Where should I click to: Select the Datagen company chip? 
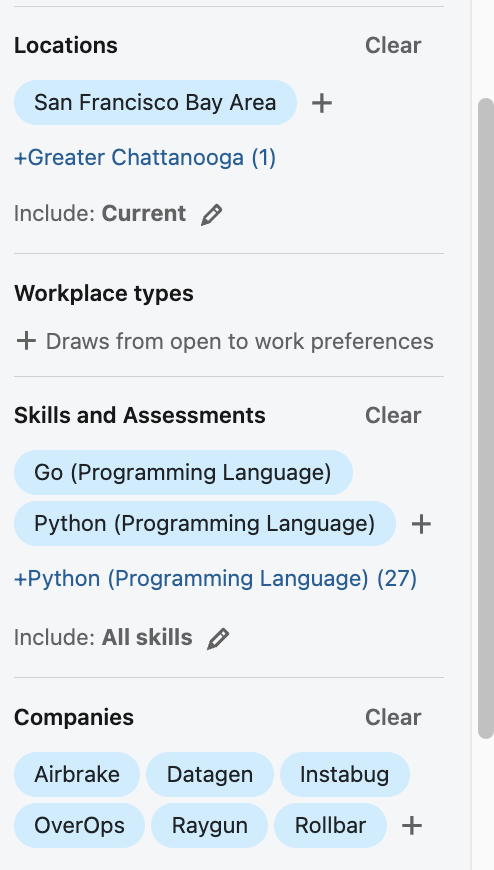coord(210,775)
